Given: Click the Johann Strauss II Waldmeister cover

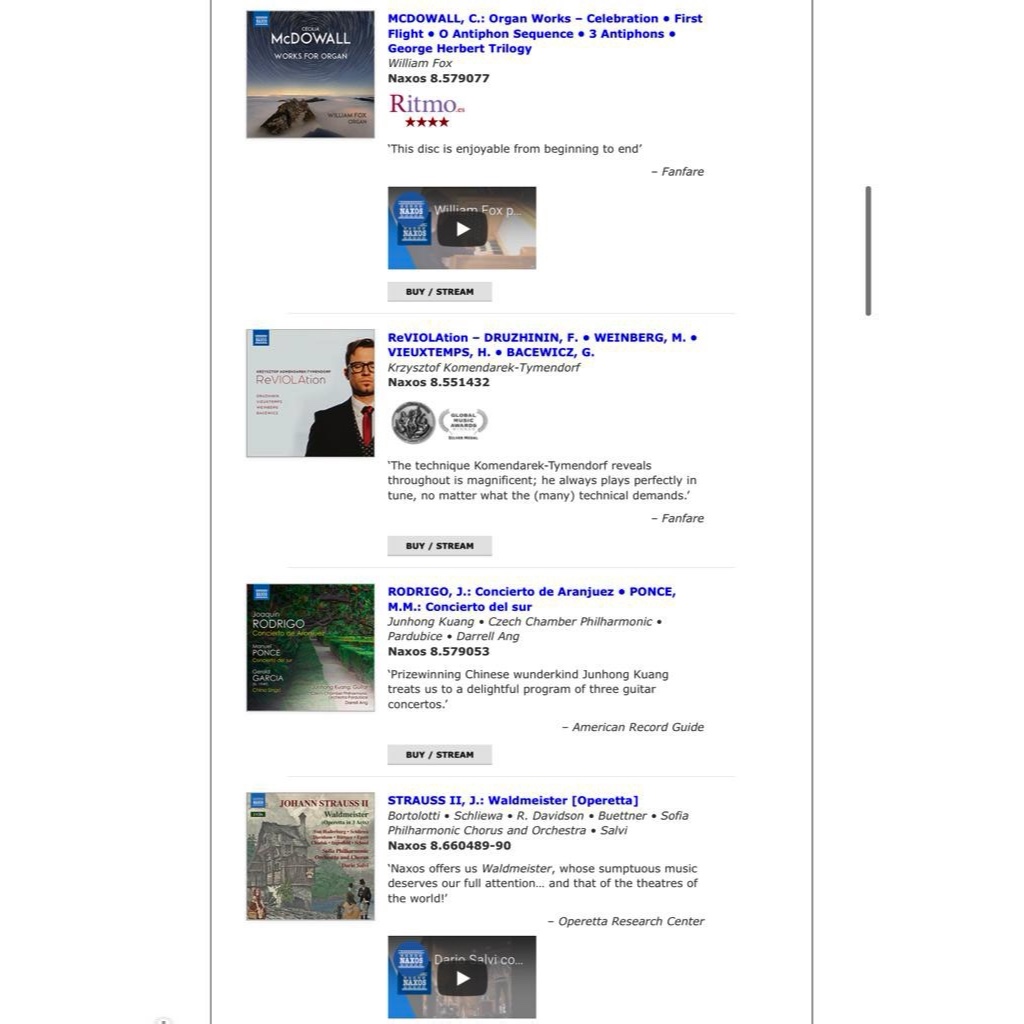Looking at the screenshot, I should 310,856.
